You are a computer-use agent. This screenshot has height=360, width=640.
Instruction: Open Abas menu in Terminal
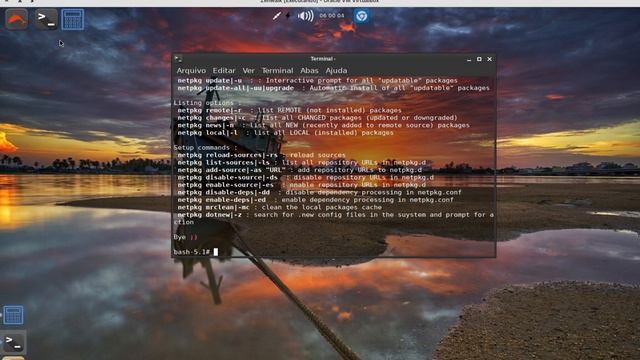[309, 71]
